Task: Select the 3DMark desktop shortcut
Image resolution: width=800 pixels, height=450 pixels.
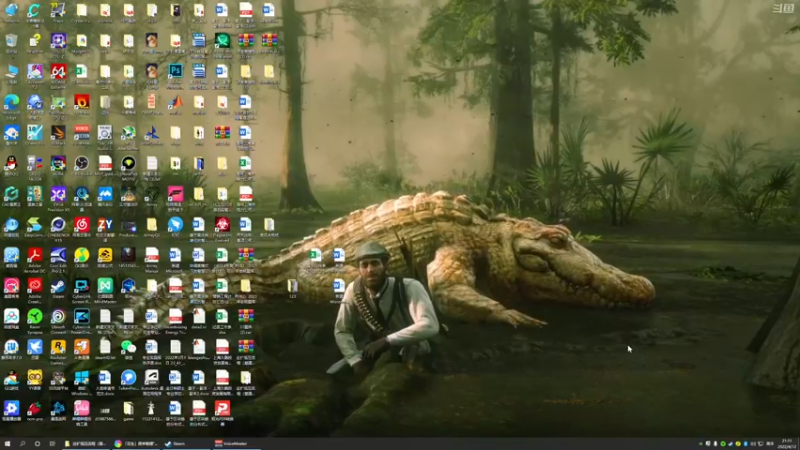Action: 58,136
